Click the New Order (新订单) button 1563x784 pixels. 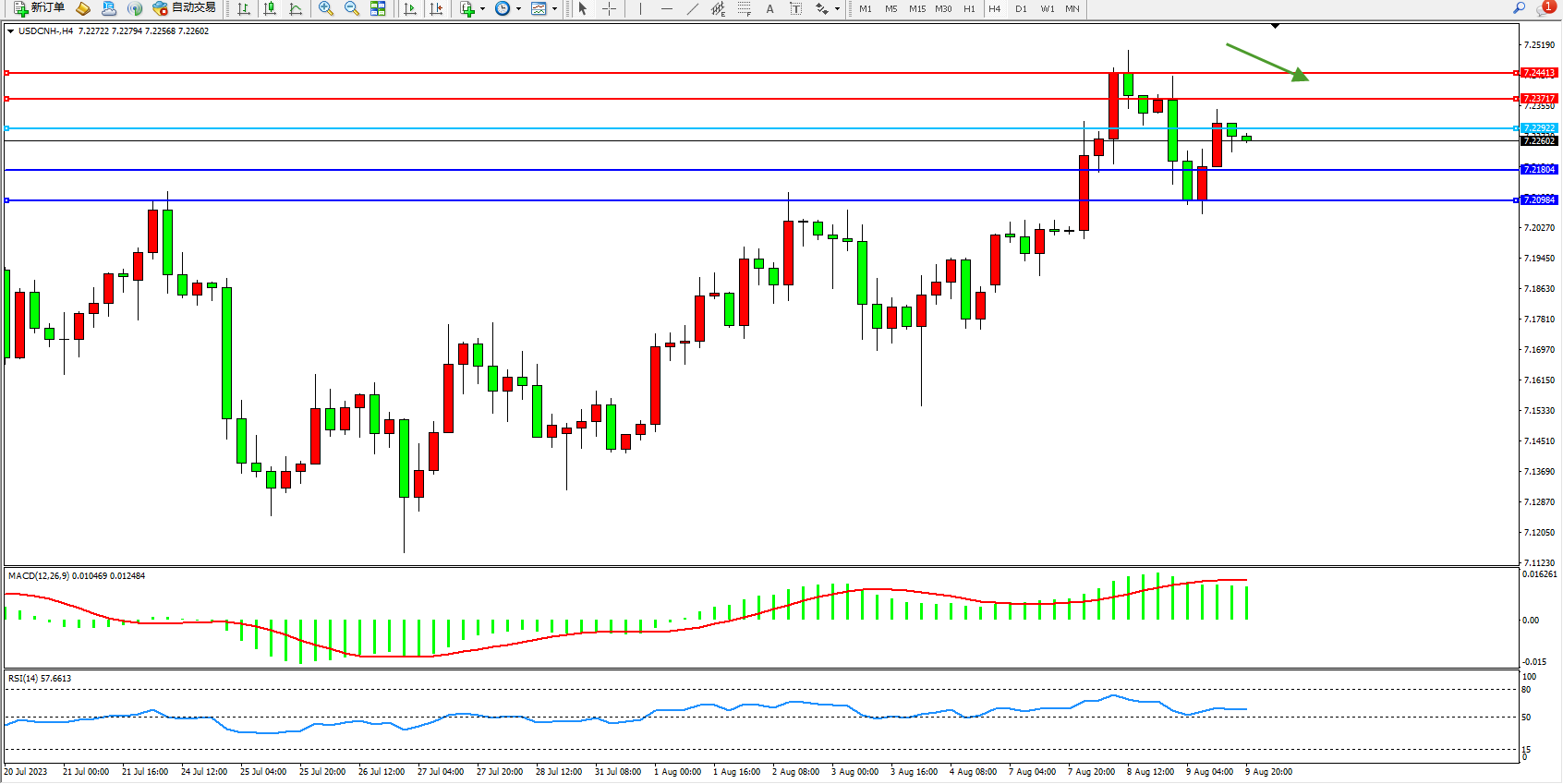[39, 8]
